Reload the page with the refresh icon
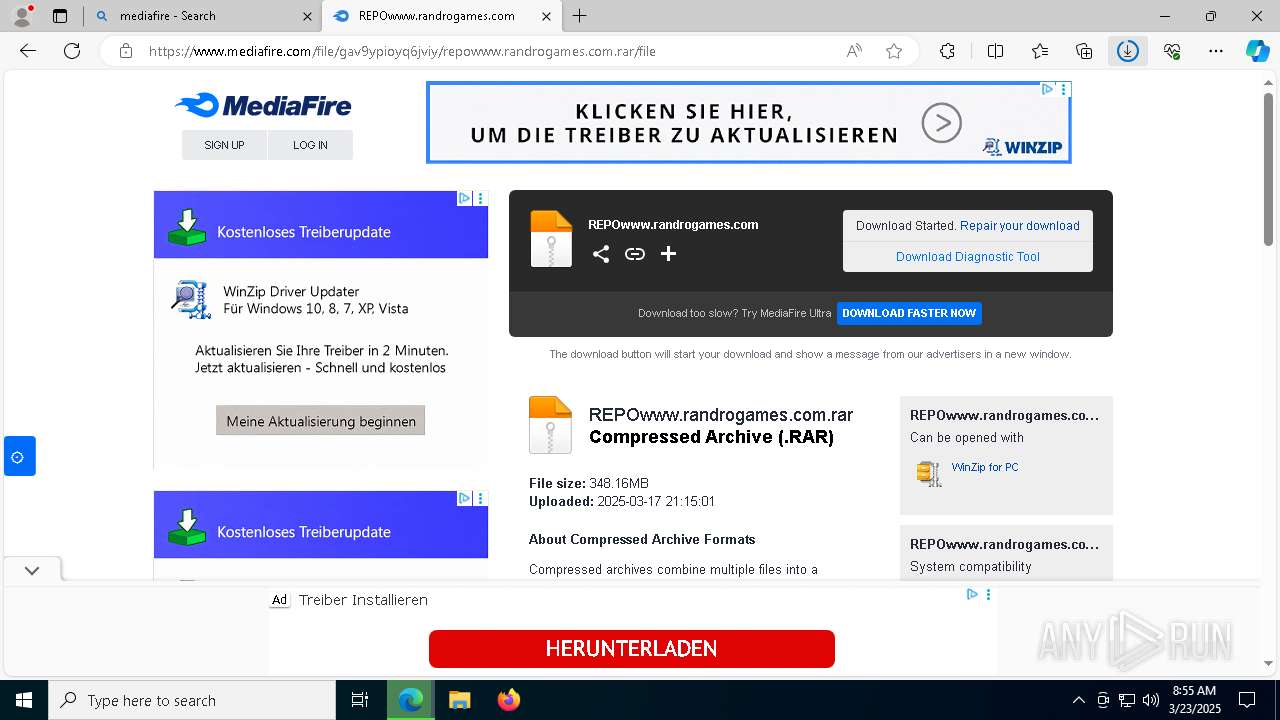The image size is (1280, 720). [72, 51]
